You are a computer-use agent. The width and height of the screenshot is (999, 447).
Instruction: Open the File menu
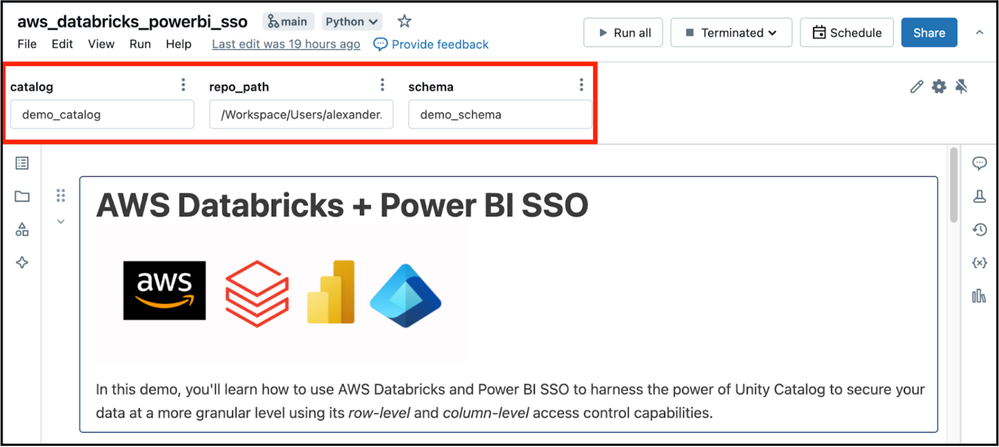[x=27, y=44]
